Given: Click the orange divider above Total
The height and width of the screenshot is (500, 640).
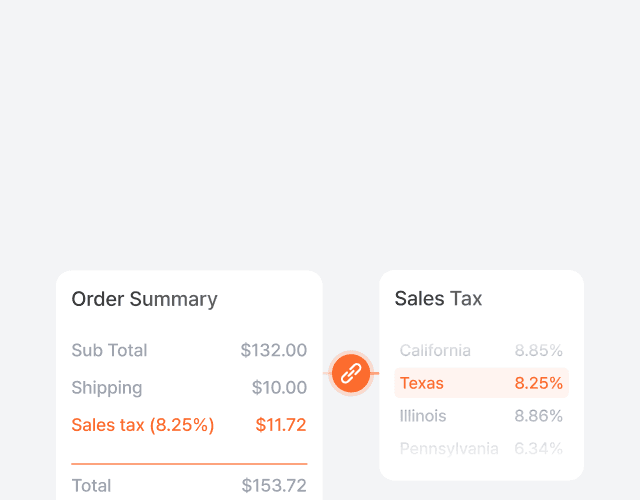Looking at the screenshot, I should coord(189,464).
